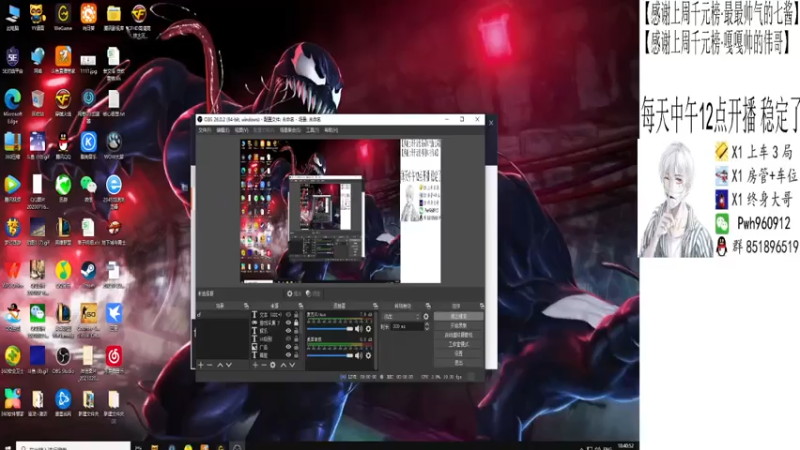The image size is (800, 450).
Task: Mute the 麦克风/Aux audio channel
Action: [358, 329]
